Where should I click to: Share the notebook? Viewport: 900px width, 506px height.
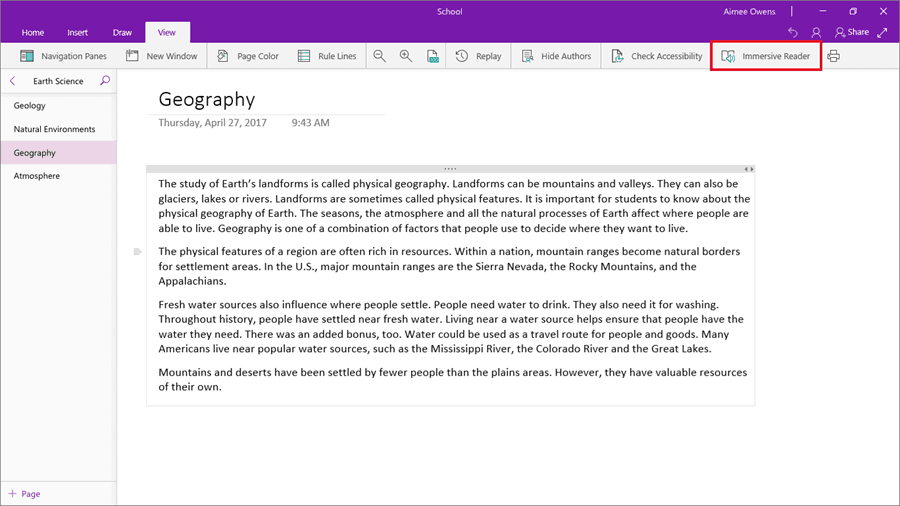852,32
